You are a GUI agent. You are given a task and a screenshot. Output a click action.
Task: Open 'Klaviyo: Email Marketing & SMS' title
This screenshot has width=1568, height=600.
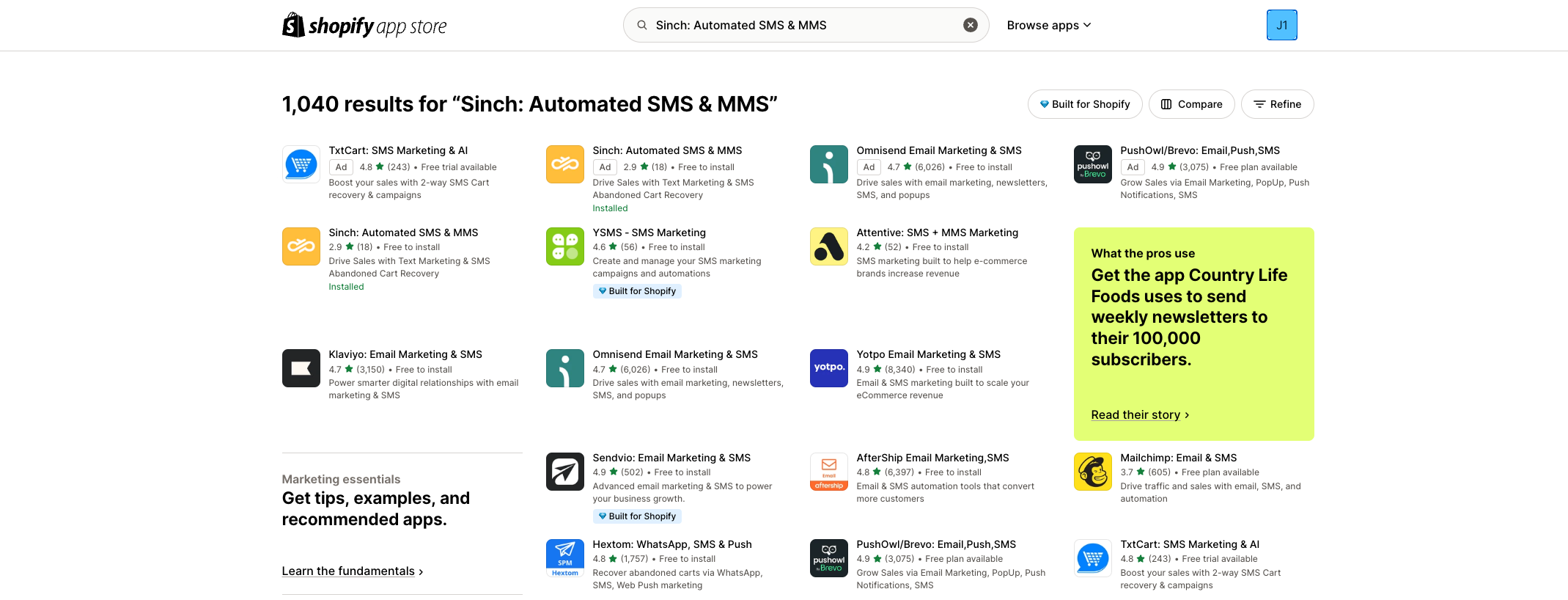[405, 354]
